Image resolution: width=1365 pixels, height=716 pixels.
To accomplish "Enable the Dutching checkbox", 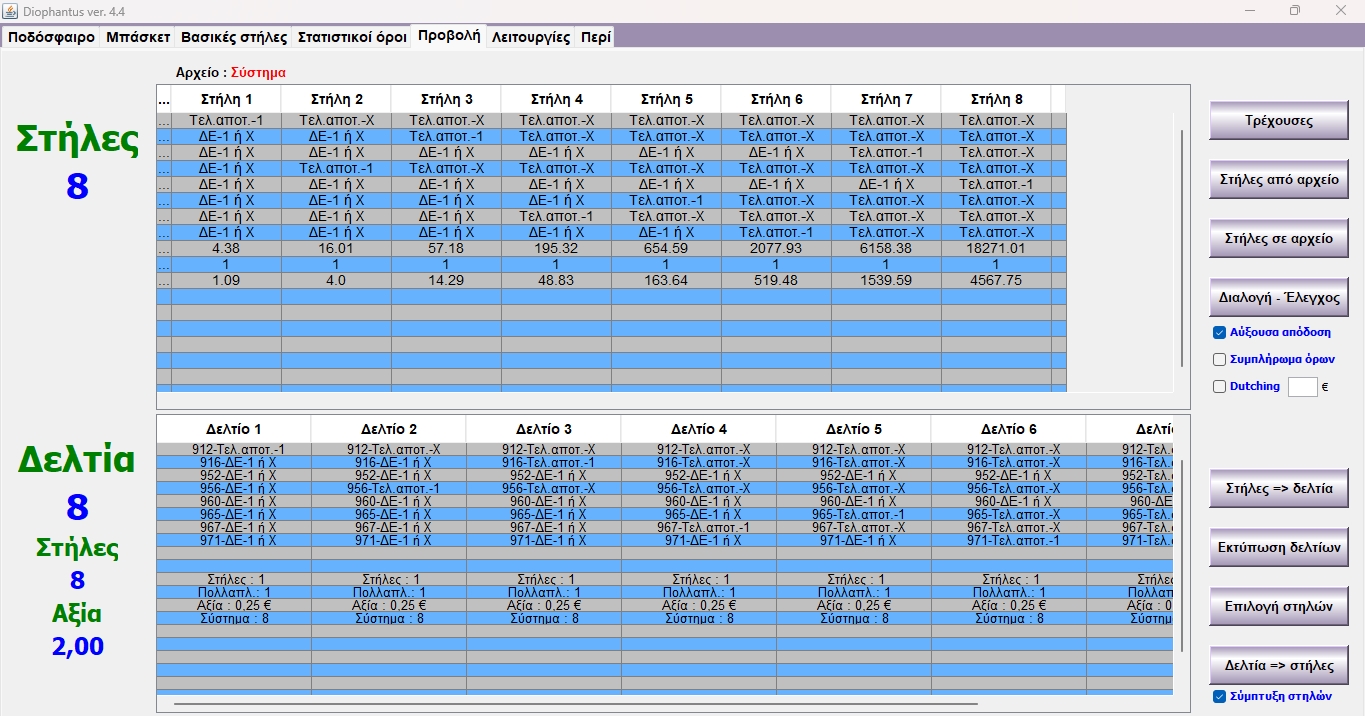I will click(1219, 386).
